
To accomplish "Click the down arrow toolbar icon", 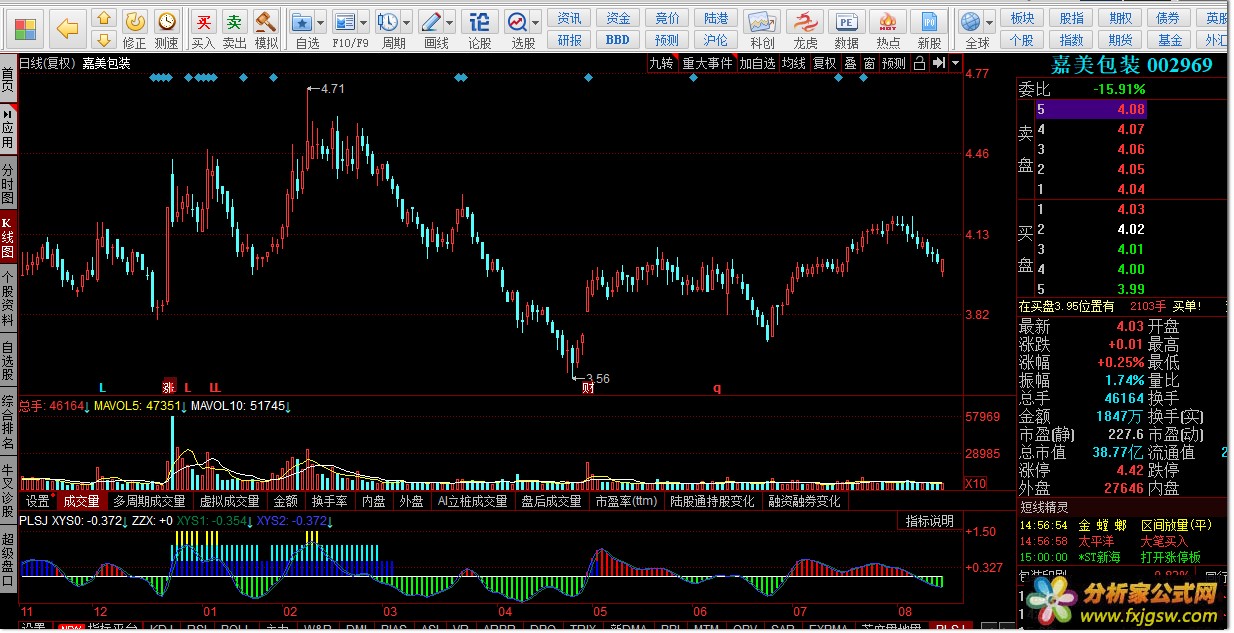I will click(104, 40).
